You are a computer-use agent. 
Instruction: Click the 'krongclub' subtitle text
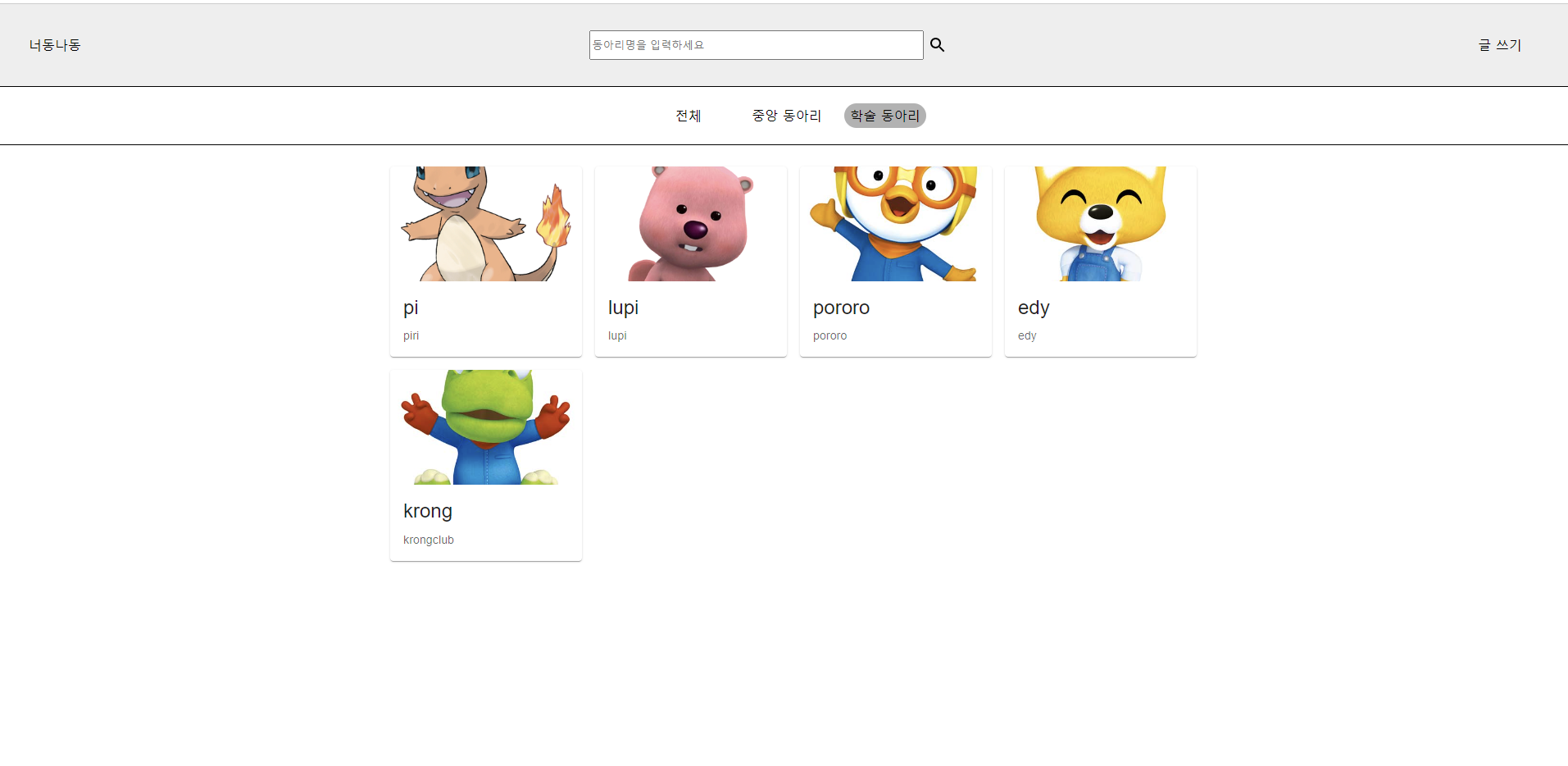[429, 540]
